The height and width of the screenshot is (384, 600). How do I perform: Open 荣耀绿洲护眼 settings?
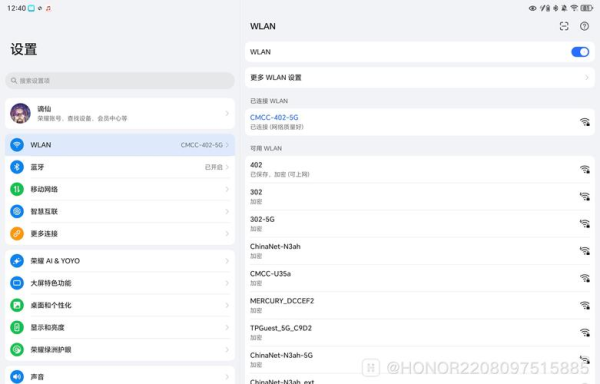tap(120, 350)
